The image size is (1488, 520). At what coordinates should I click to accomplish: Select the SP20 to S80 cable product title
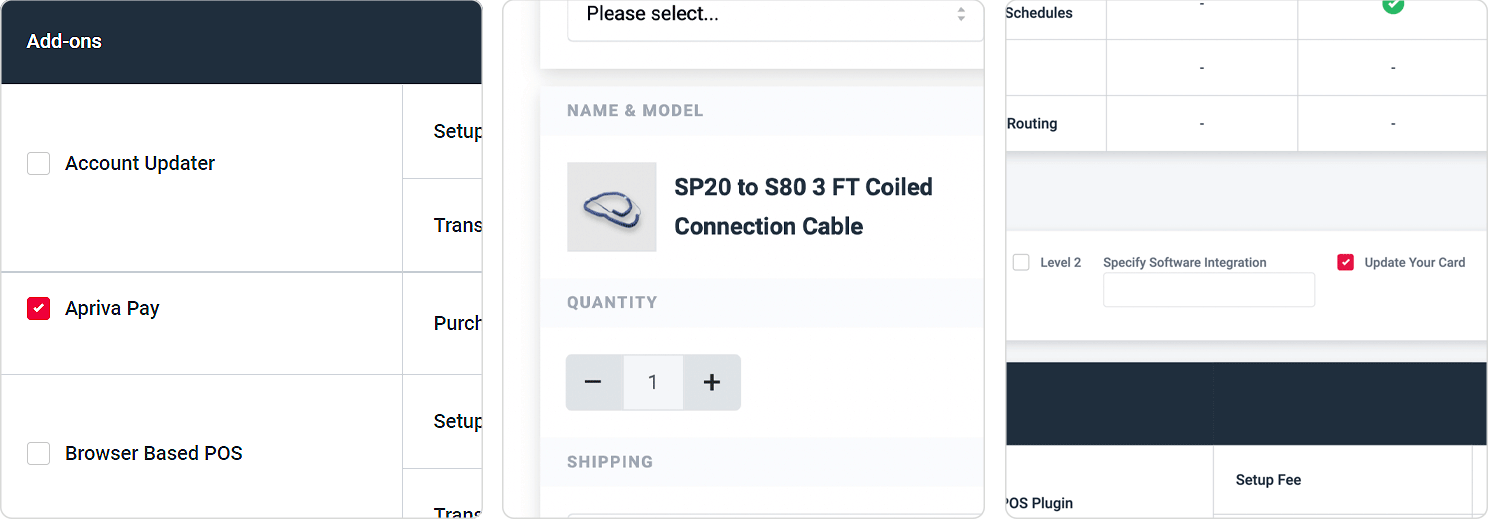803,207
